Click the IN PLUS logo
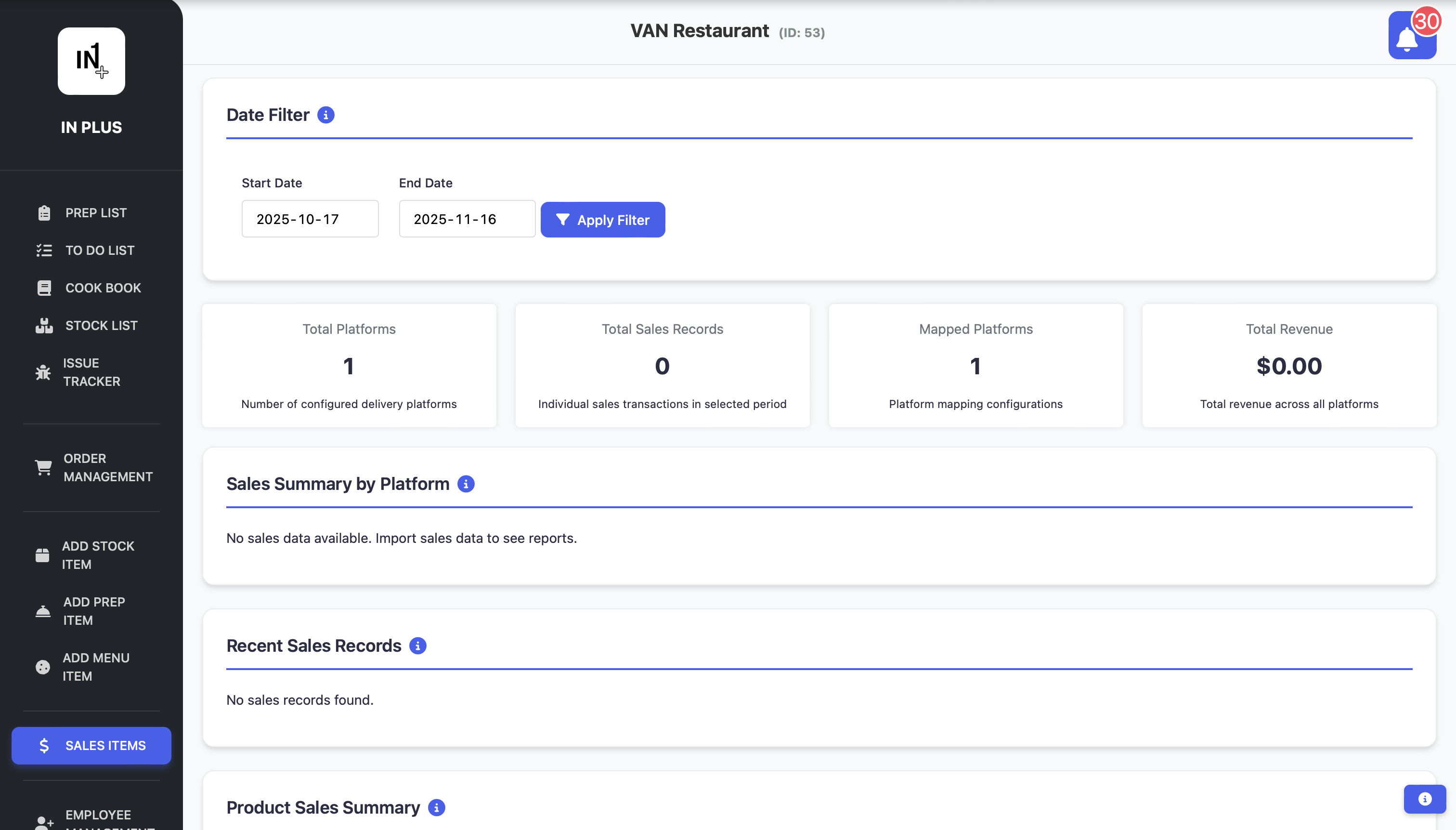 (x=91, y=61)
